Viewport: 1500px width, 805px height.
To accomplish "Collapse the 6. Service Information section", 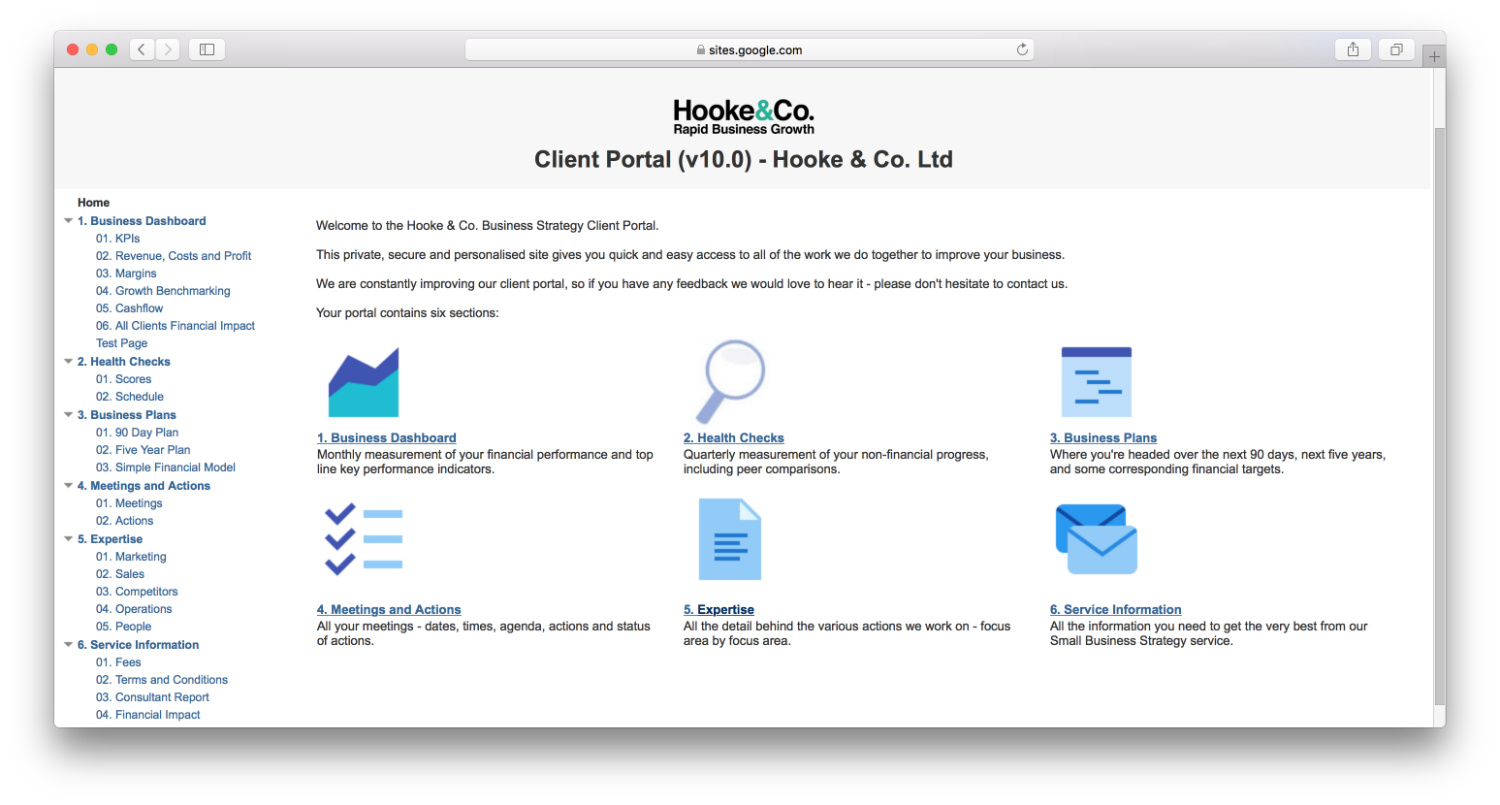I will point(68,645).
